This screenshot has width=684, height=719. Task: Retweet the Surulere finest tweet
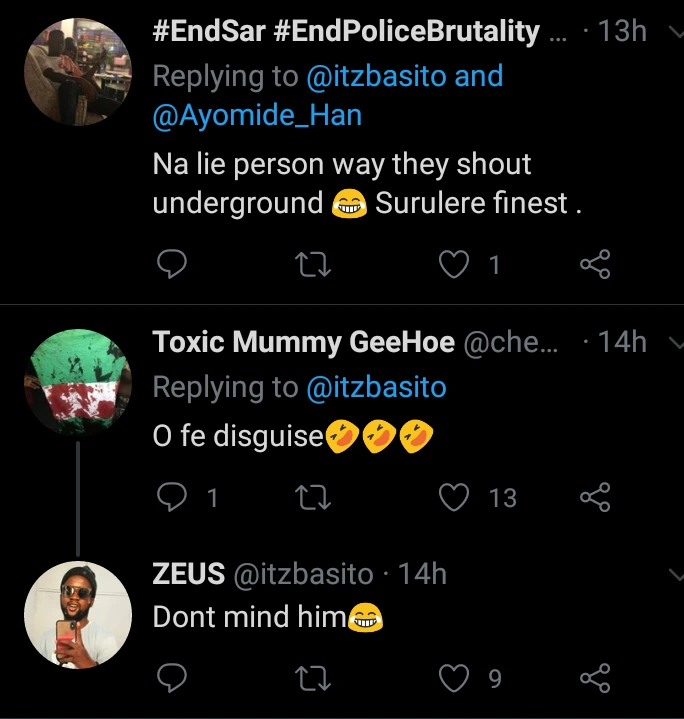pos(314,264)
